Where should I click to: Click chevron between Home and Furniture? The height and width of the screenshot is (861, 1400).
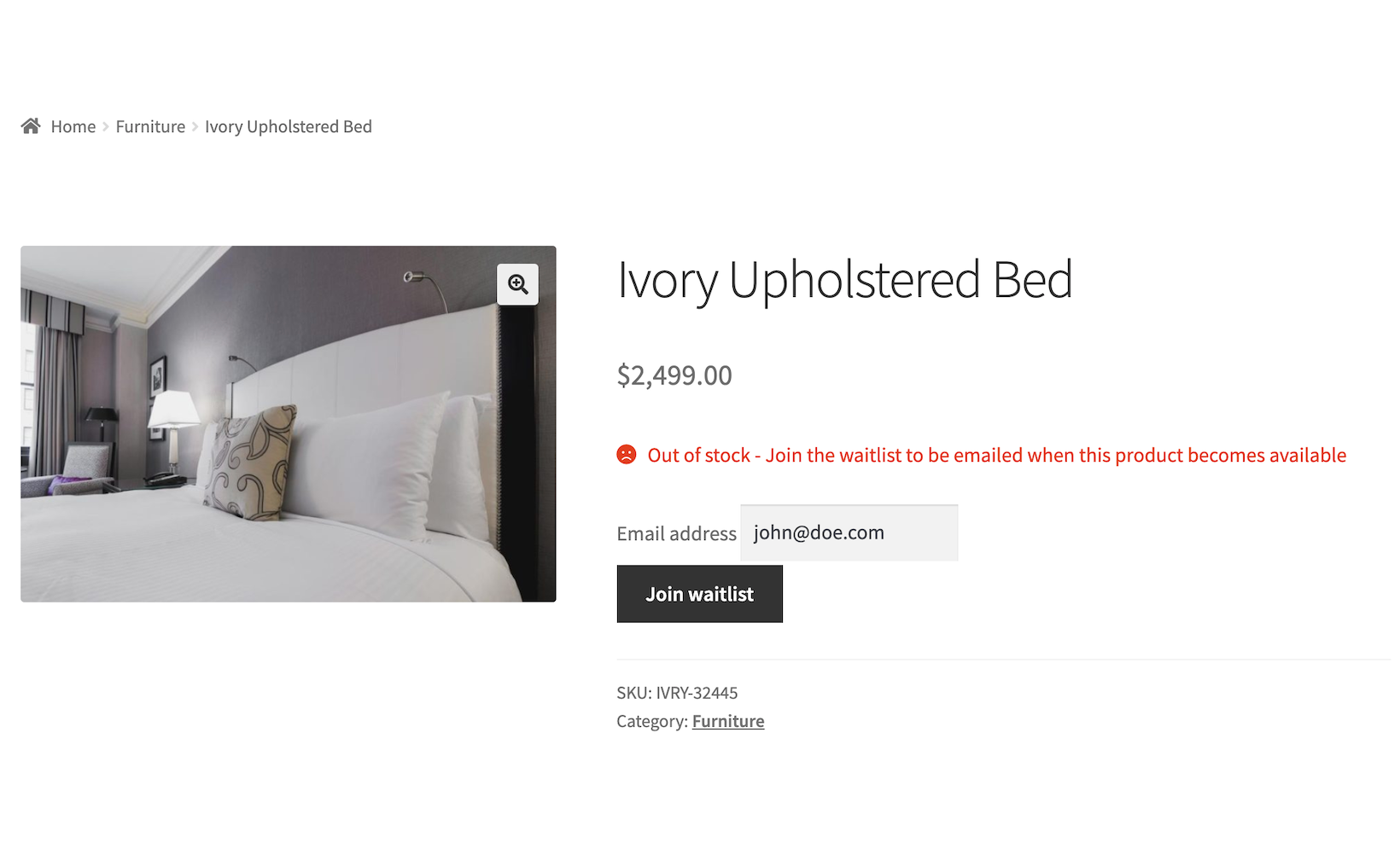pos(106,127)
